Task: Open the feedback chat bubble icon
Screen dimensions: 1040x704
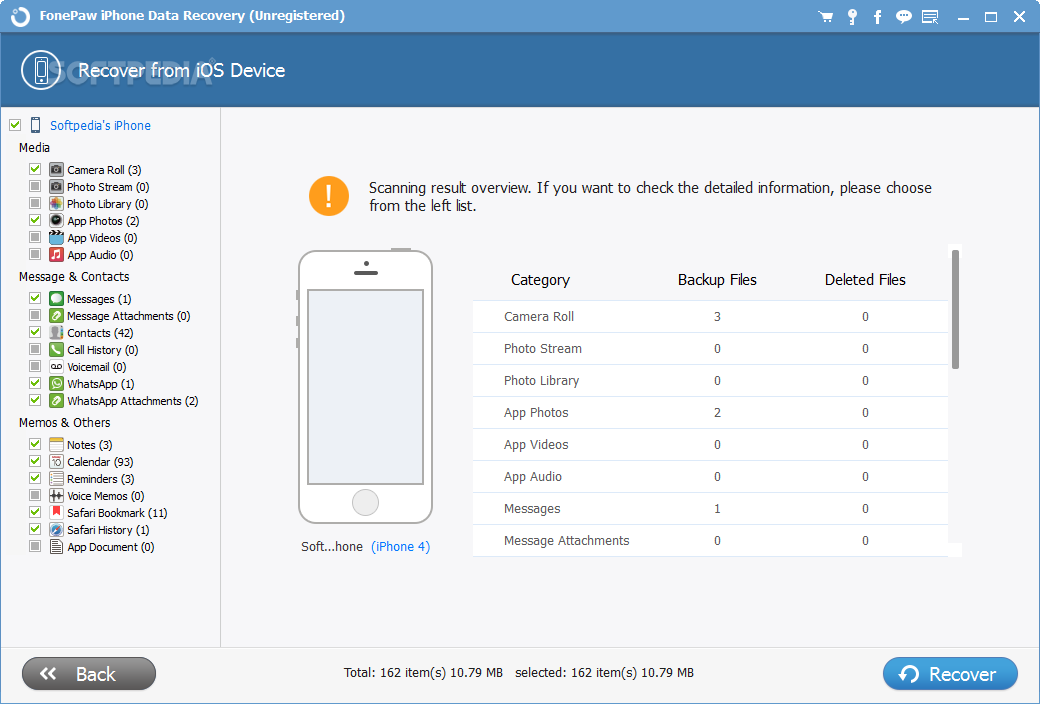Action: pos(903,17)
